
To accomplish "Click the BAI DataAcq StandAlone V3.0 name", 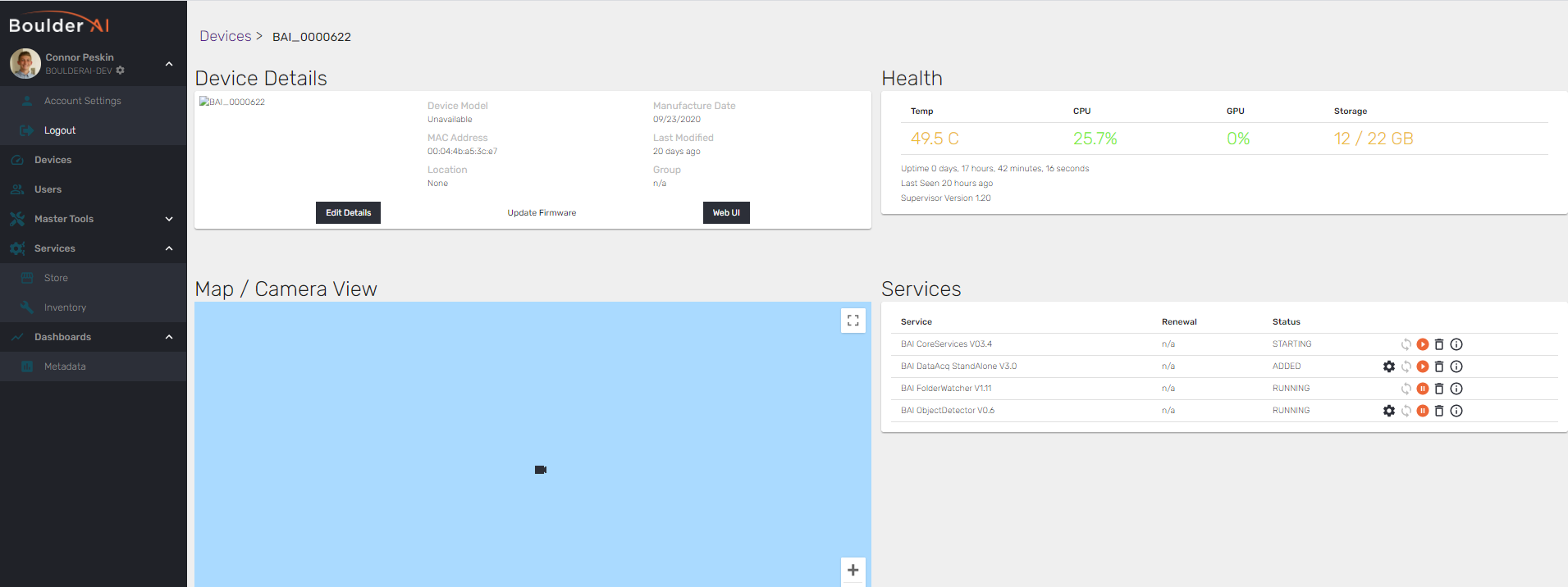I will [x=958, y=366].
